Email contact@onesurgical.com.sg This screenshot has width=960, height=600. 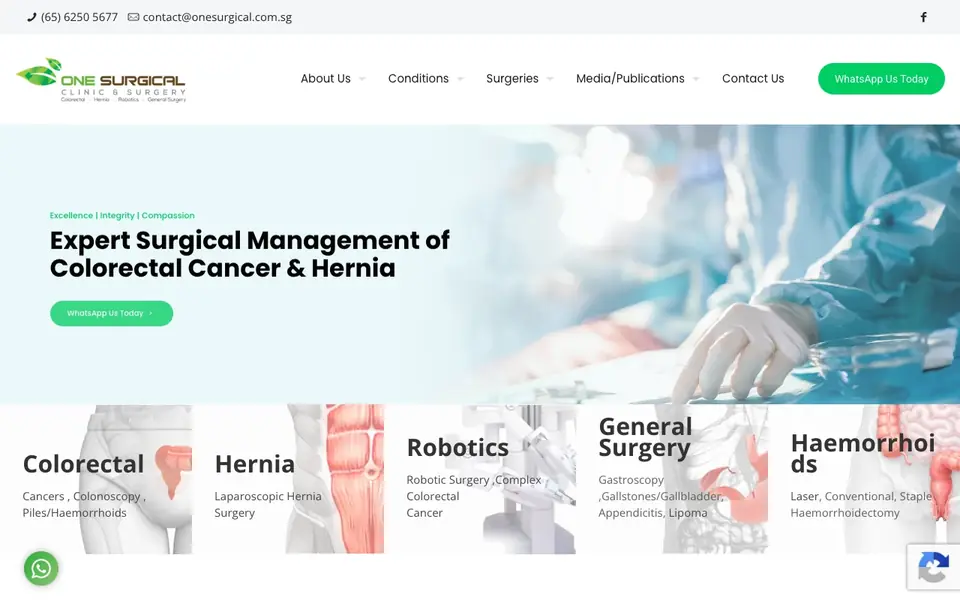[217, 17]
